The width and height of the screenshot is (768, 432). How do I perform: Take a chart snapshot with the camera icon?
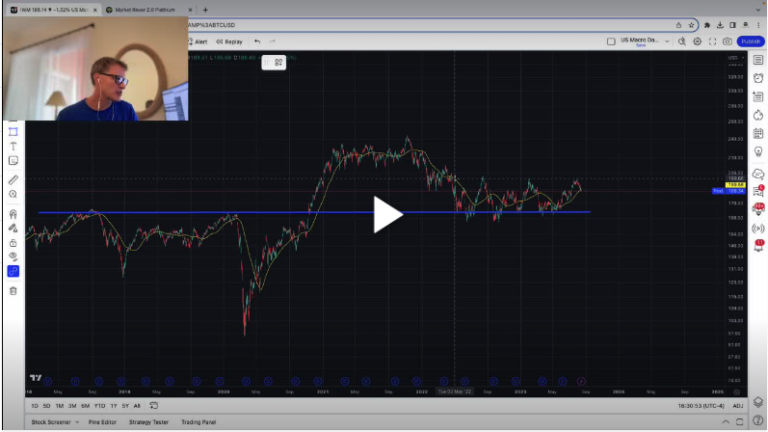(x=727, y=41)
